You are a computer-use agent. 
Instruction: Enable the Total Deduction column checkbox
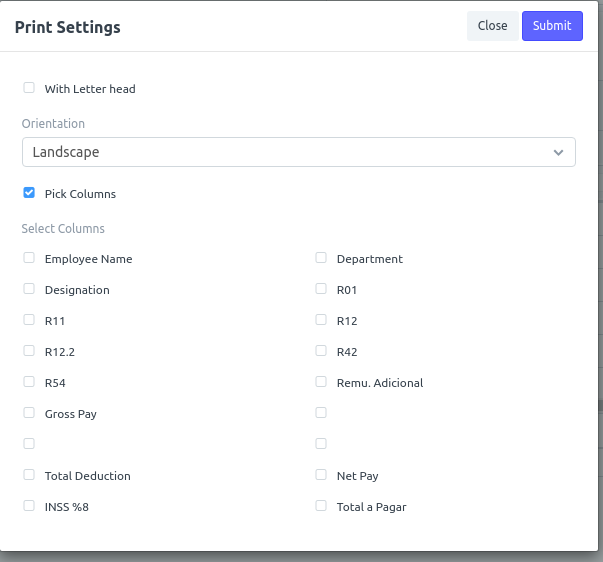(x=29, y=475)
